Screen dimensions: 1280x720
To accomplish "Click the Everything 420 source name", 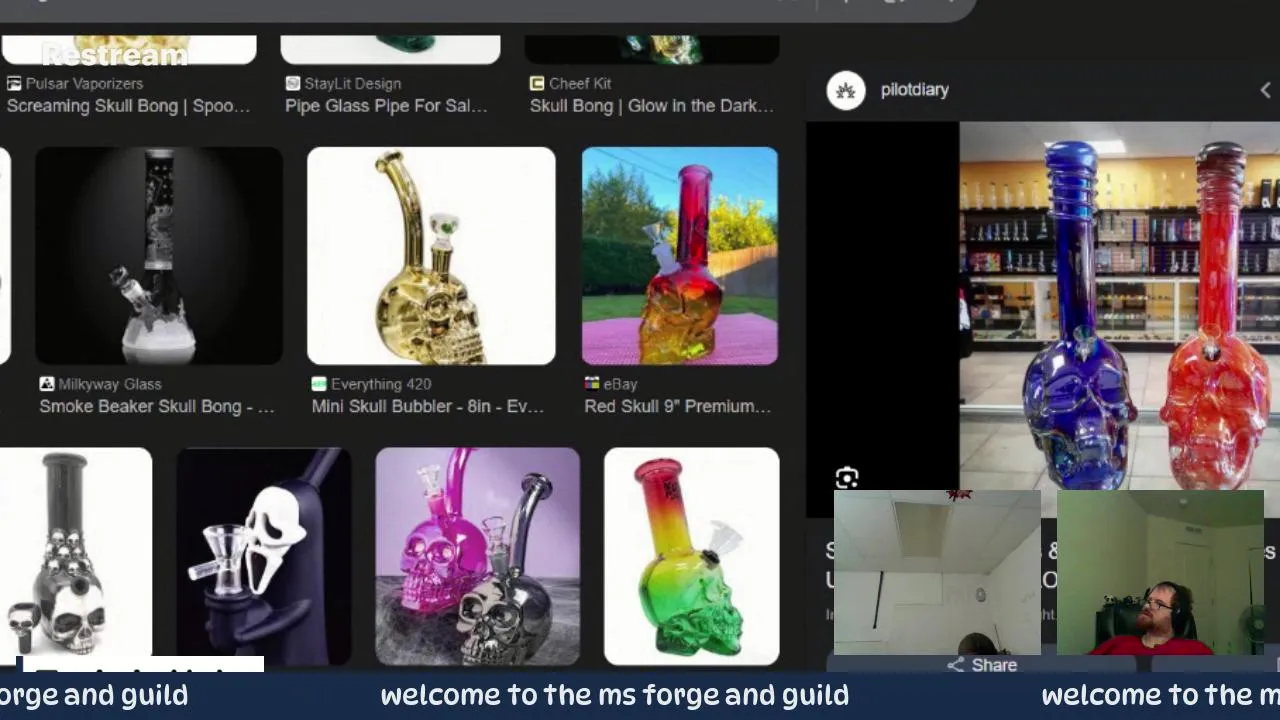I will [x=380, y=384].
